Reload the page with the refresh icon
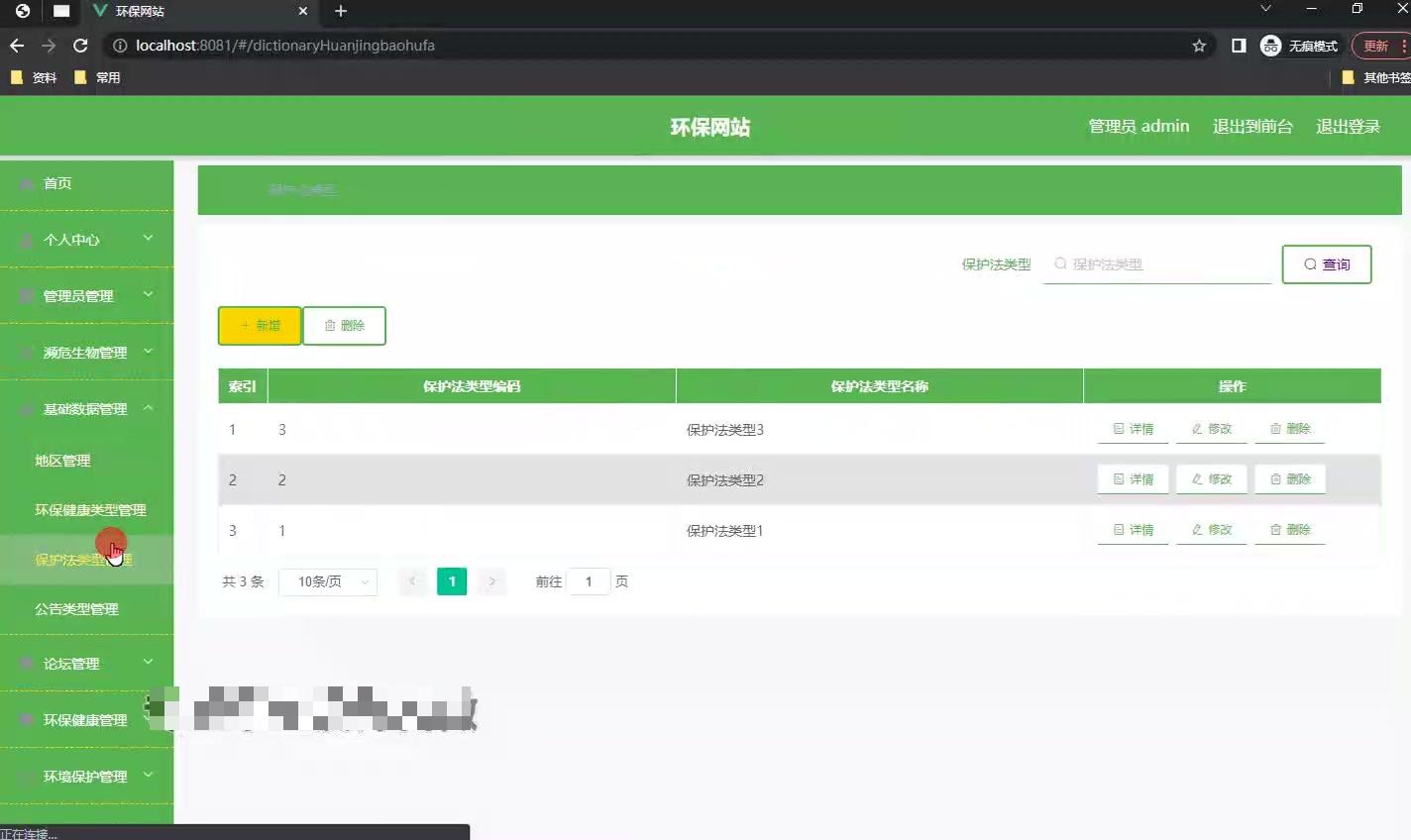This screenshot has height=840, width=1411. point(81,46)
